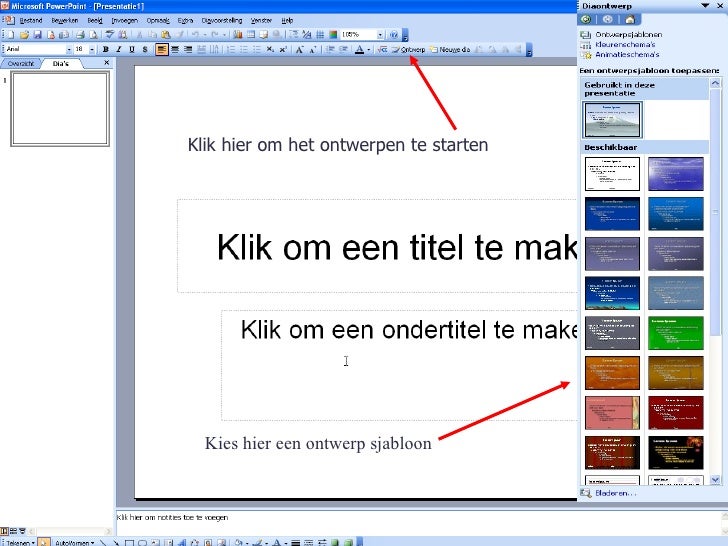Create a new blank presentation
This screenshot has width=728, height=546.
tap(11, 35)
